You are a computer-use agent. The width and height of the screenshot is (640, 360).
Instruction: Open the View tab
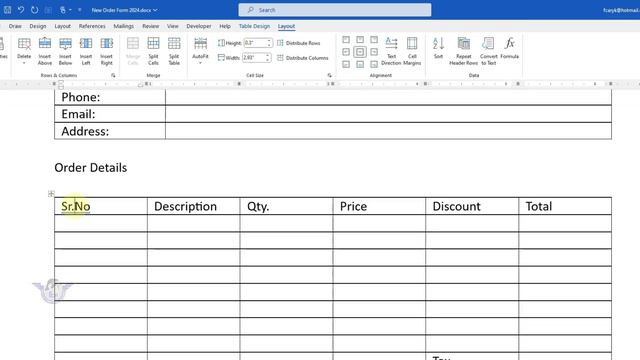(173, 26)
